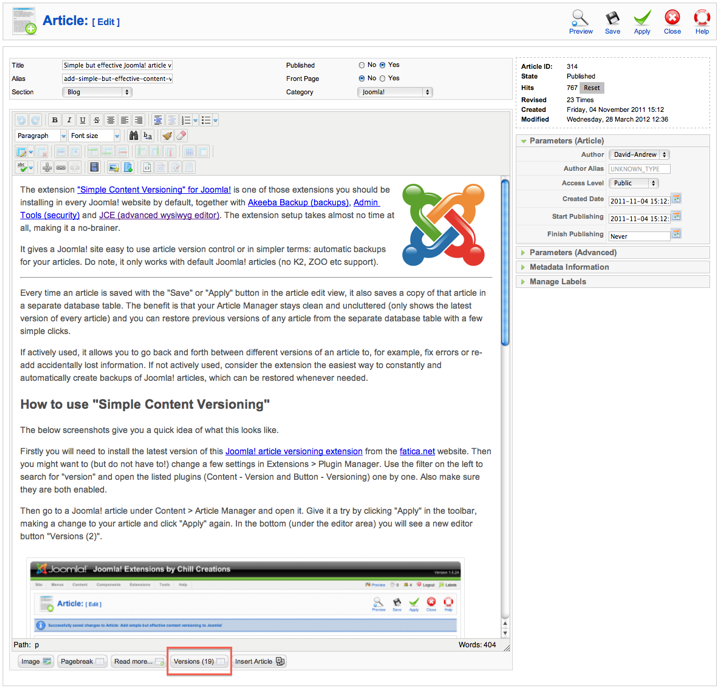The height and width of the screenshot is (690, 720).
Task: Open the spellchecker language arrow
Action: click(x=31, y=167)
